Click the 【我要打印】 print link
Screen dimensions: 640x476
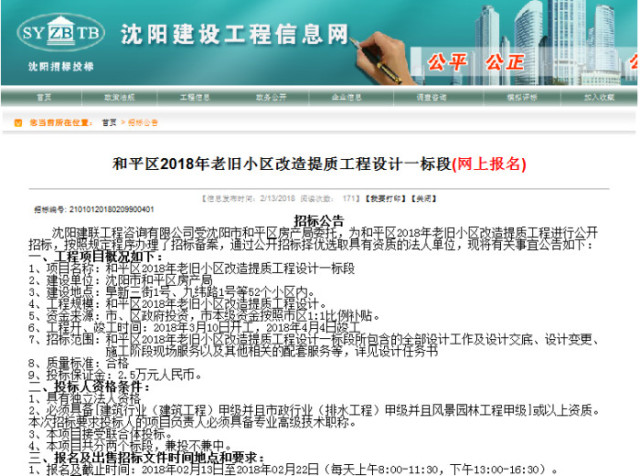click(x=386, y=199)
